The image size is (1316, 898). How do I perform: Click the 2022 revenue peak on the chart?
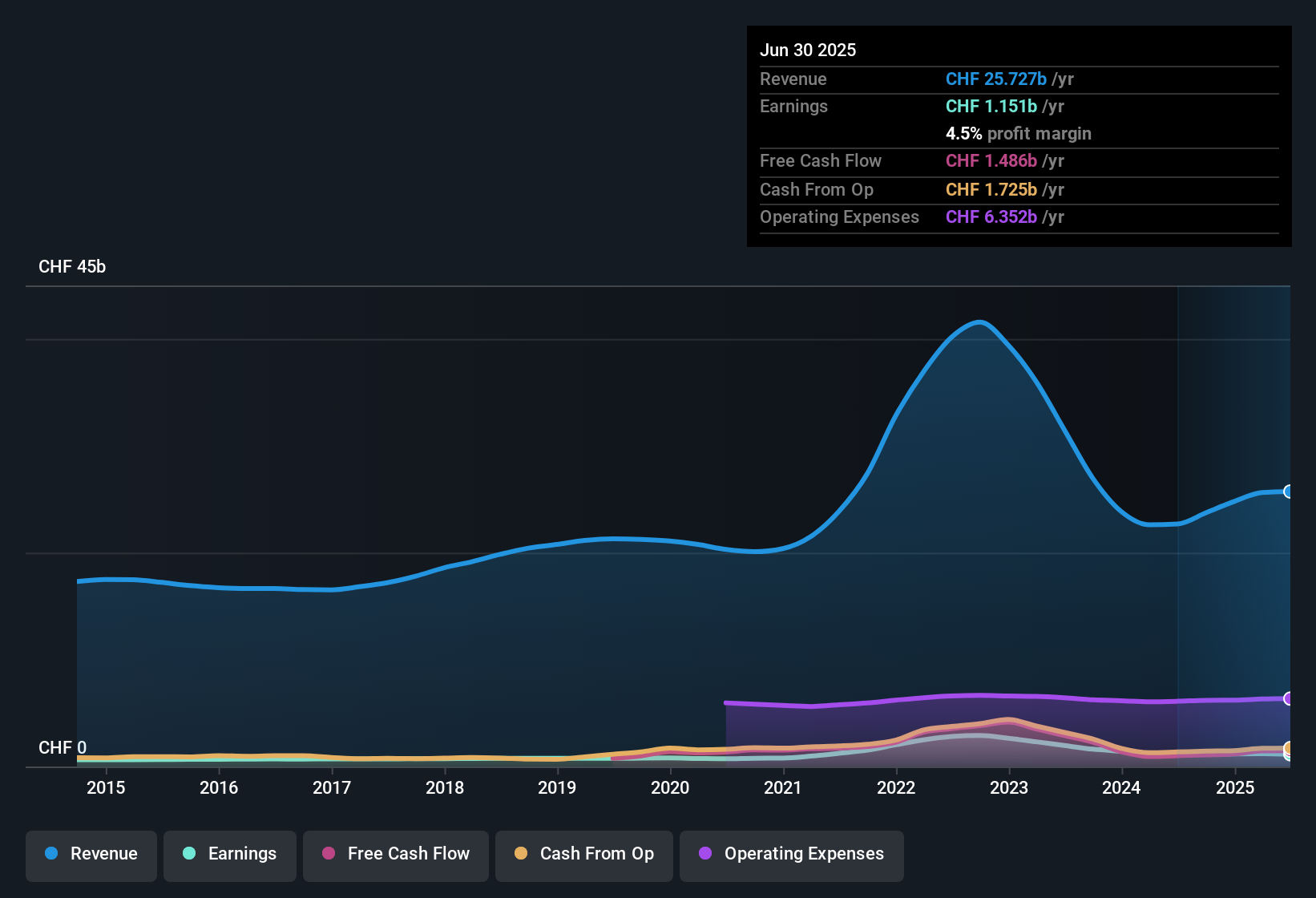pos(979,322)
